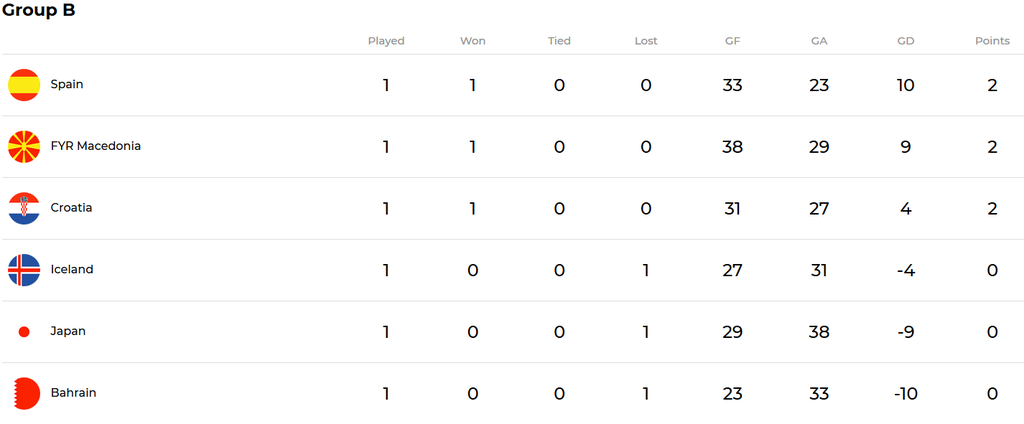Click the Spain flag icon
The width and height of the screenshot is (1024, 424).
pos(24,85)
